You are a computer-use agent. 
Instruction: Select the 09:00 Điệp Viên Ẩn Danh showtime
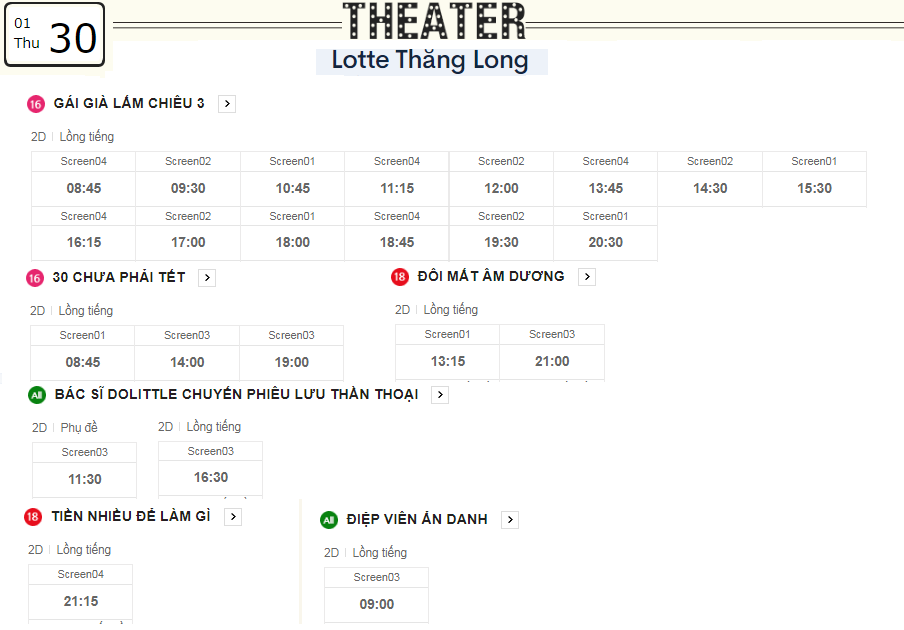point(376,595)
